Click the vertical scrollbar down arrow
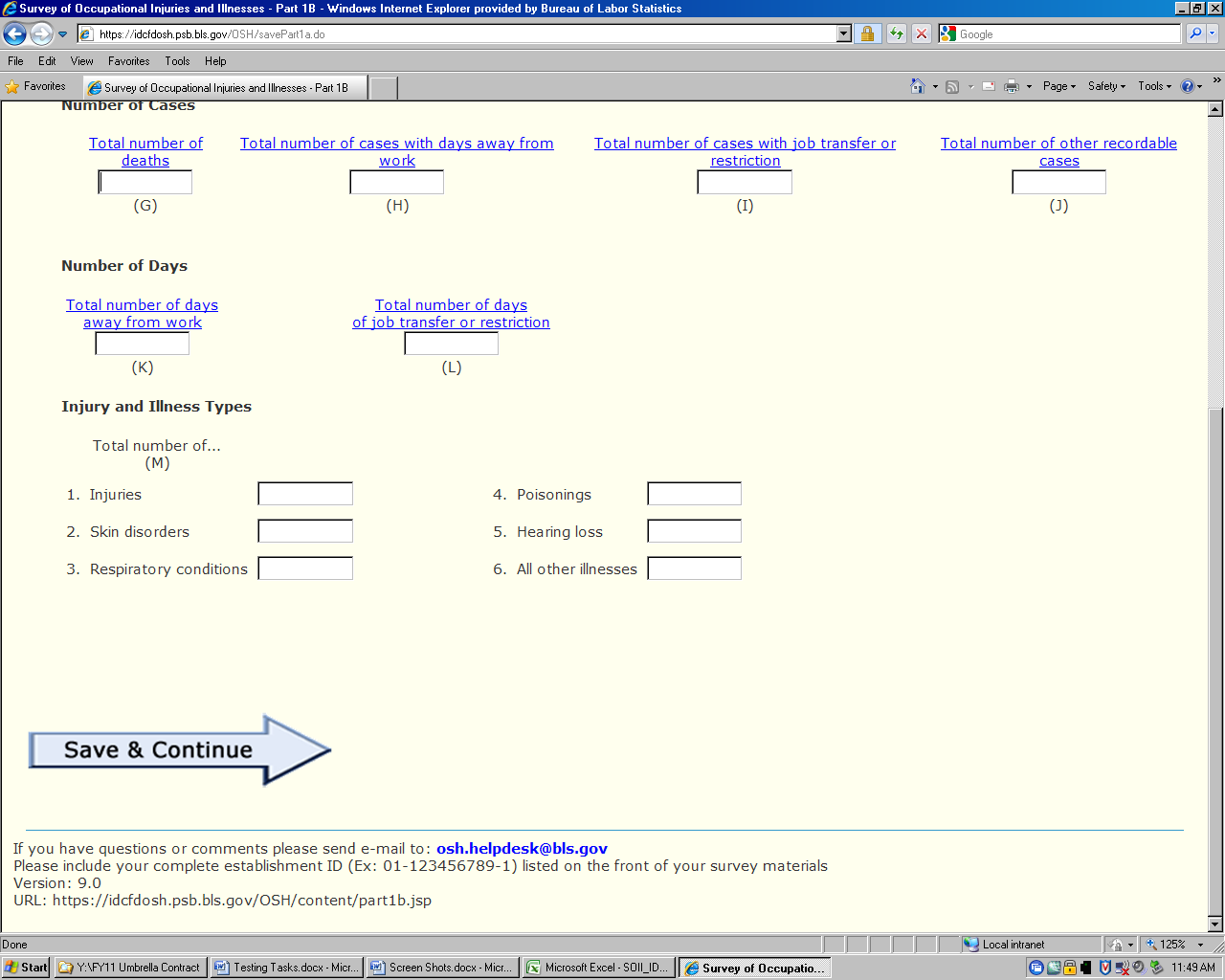The width and height of the screenshot is (1225, 980). point(1215,924)
